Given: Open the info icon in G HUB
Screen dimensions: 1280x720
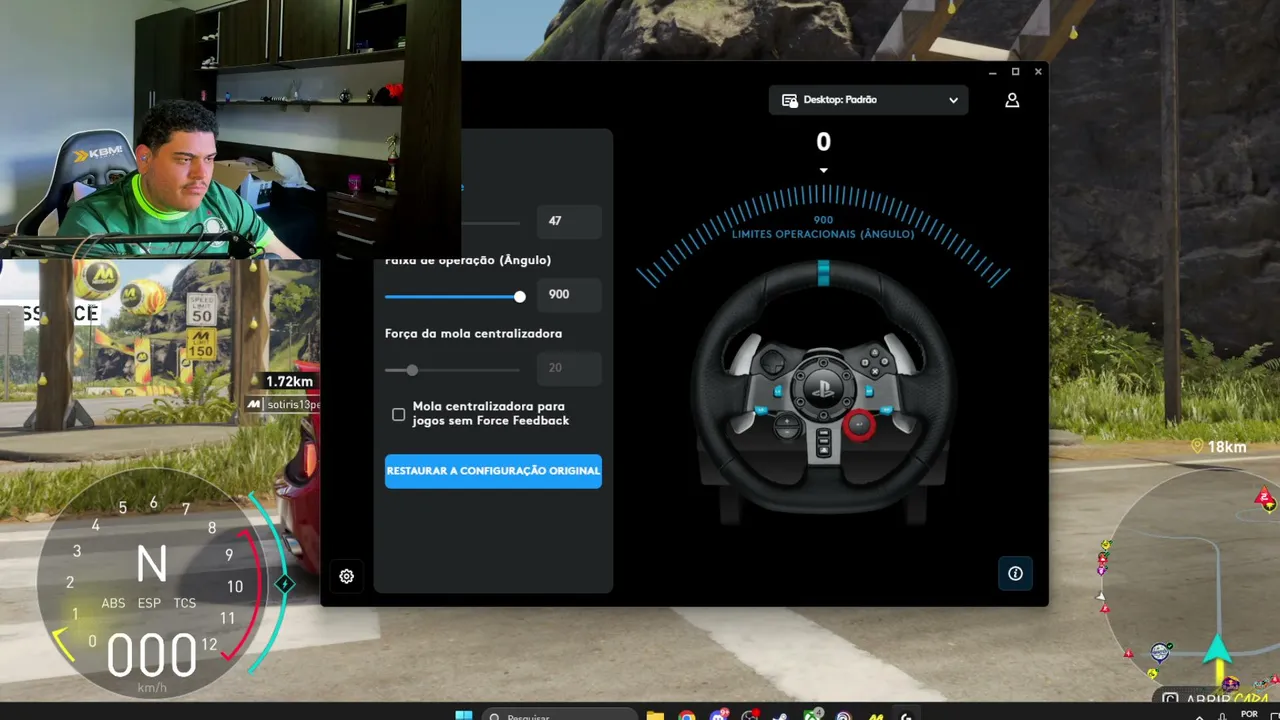Looking at the screenshot, I should tap(1015, 573).
